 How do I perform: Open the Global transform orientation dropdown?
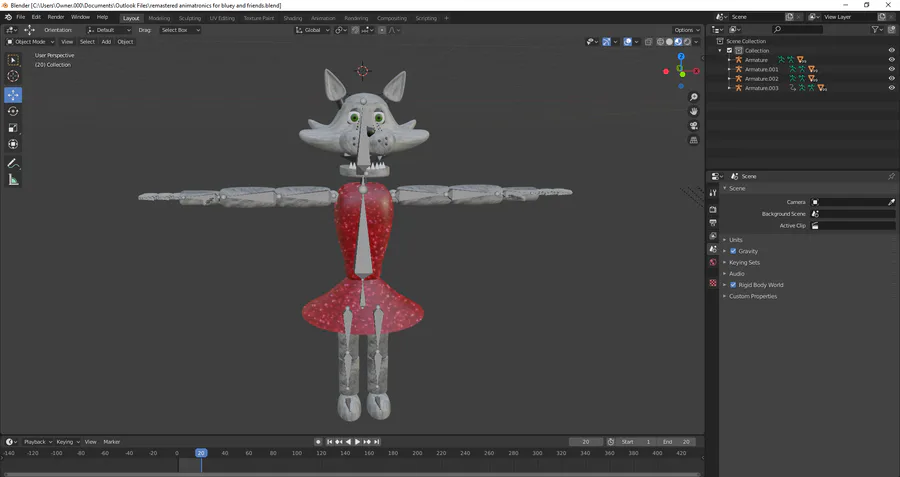click(313, 30)
